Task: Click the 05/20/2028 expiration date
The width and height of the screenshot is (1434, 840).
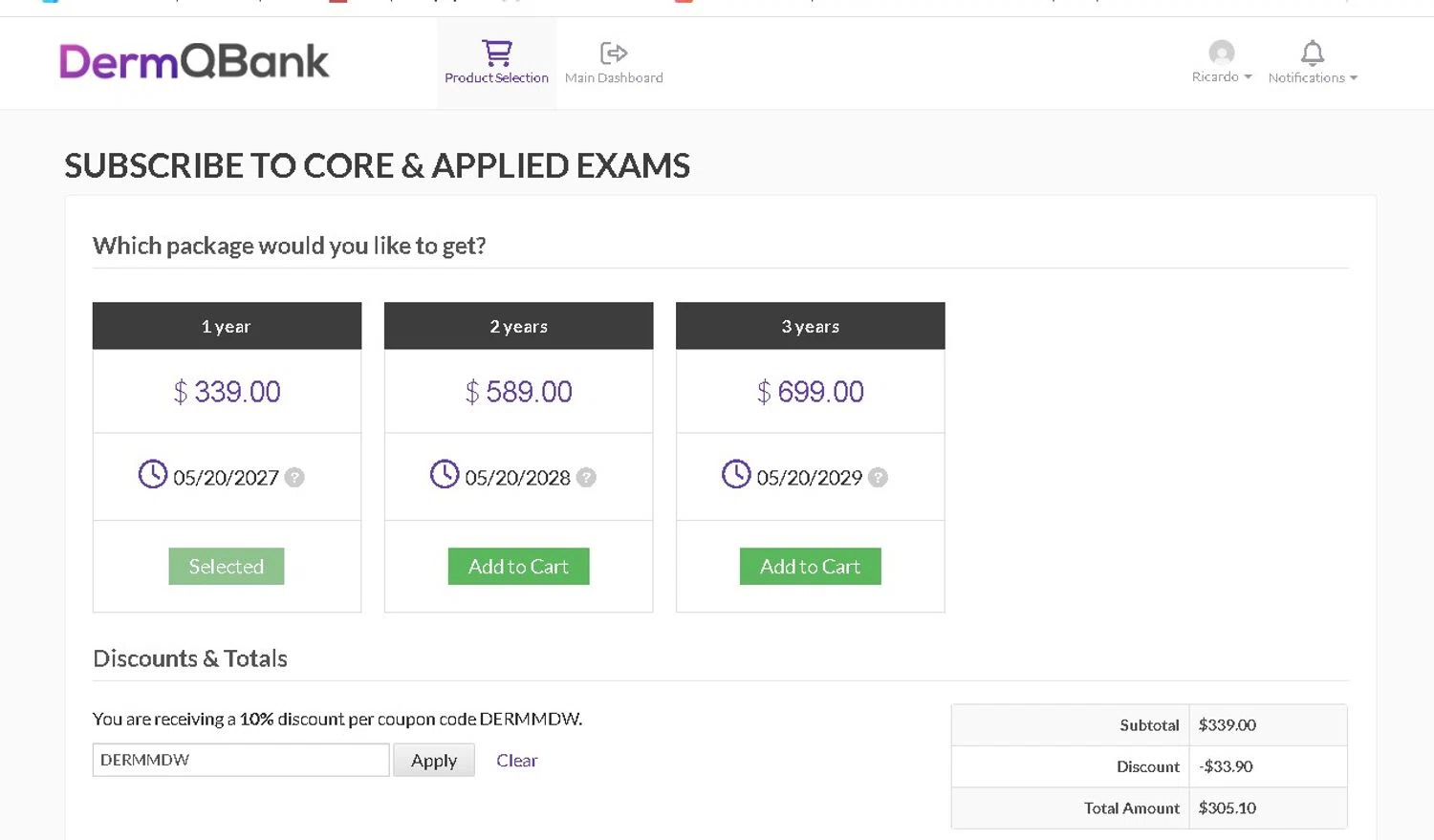Action: click(x=517, y=478)
